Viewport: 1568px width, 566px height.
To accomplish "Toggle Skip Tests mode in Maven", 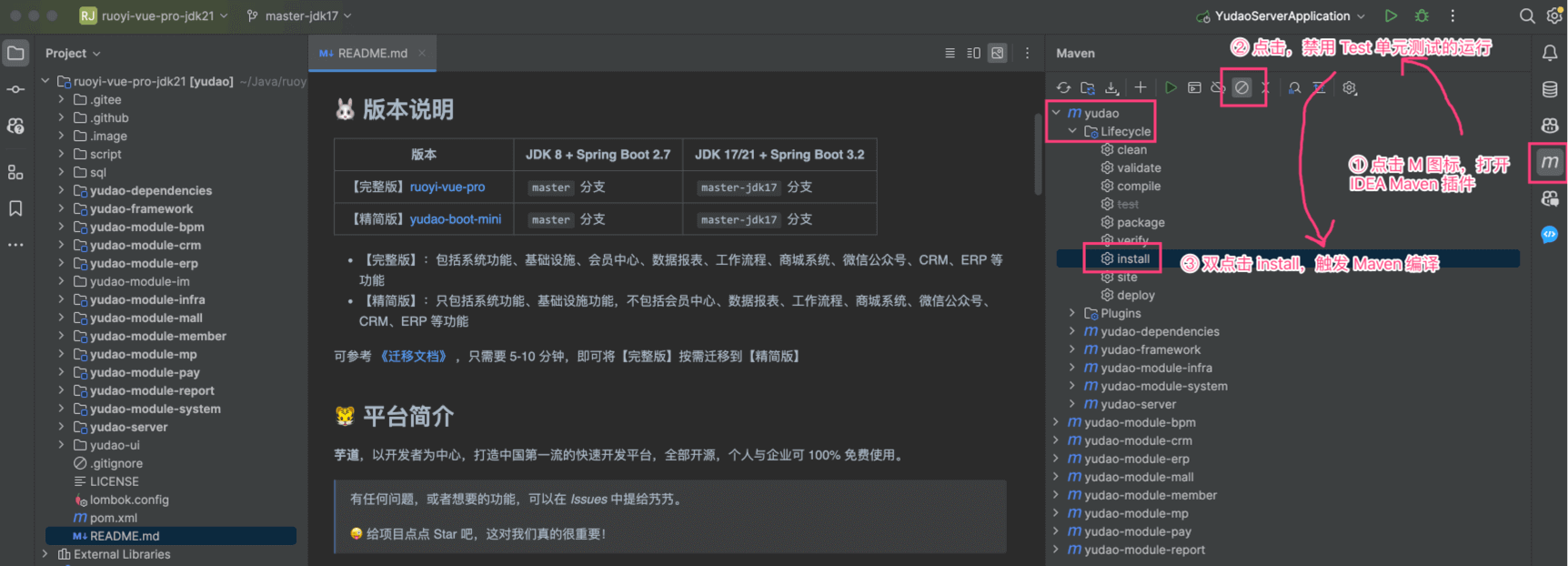I will click(x=1241, y=88).
